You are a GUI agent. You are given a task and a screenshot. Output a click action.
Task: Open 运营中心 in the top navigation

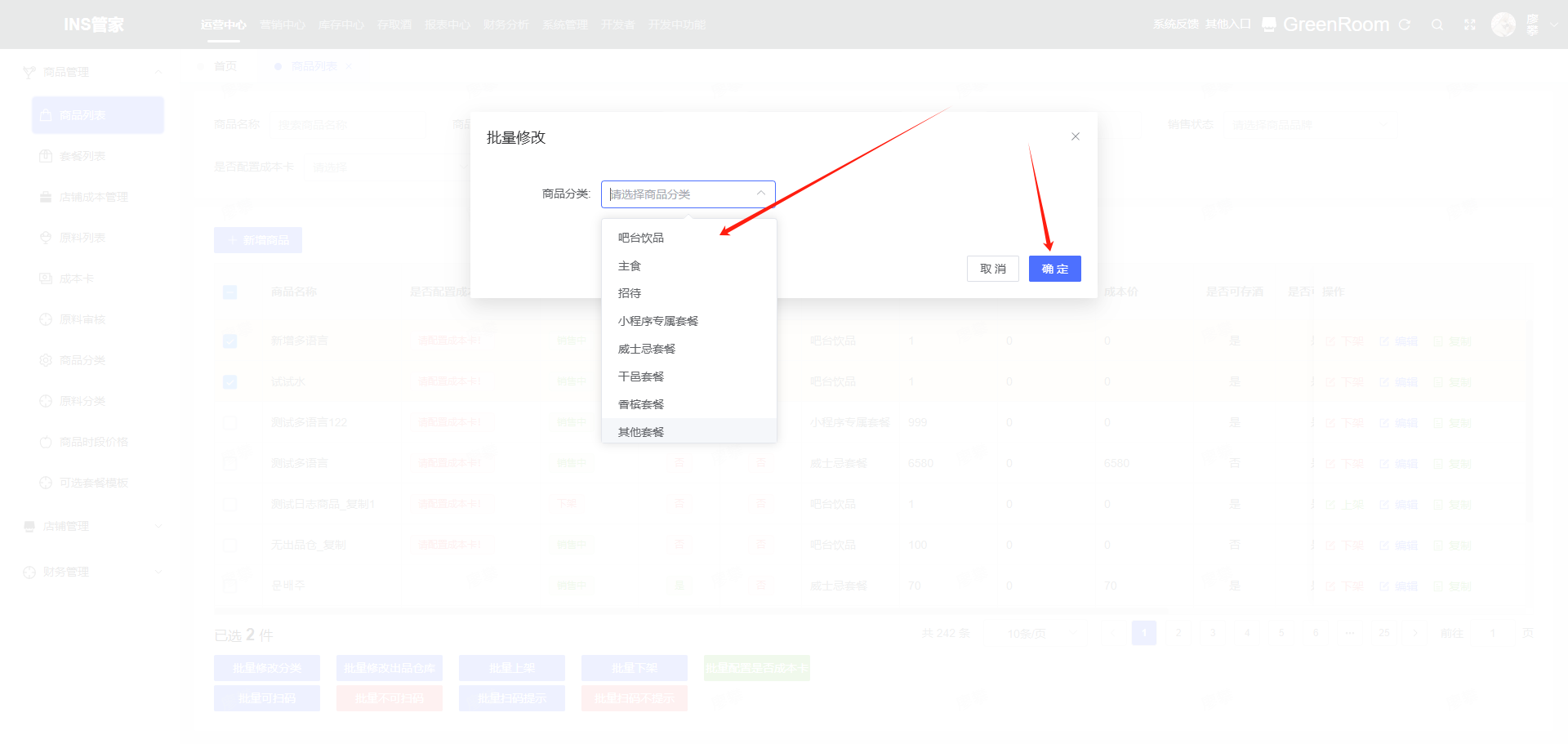tap(224, 25)
